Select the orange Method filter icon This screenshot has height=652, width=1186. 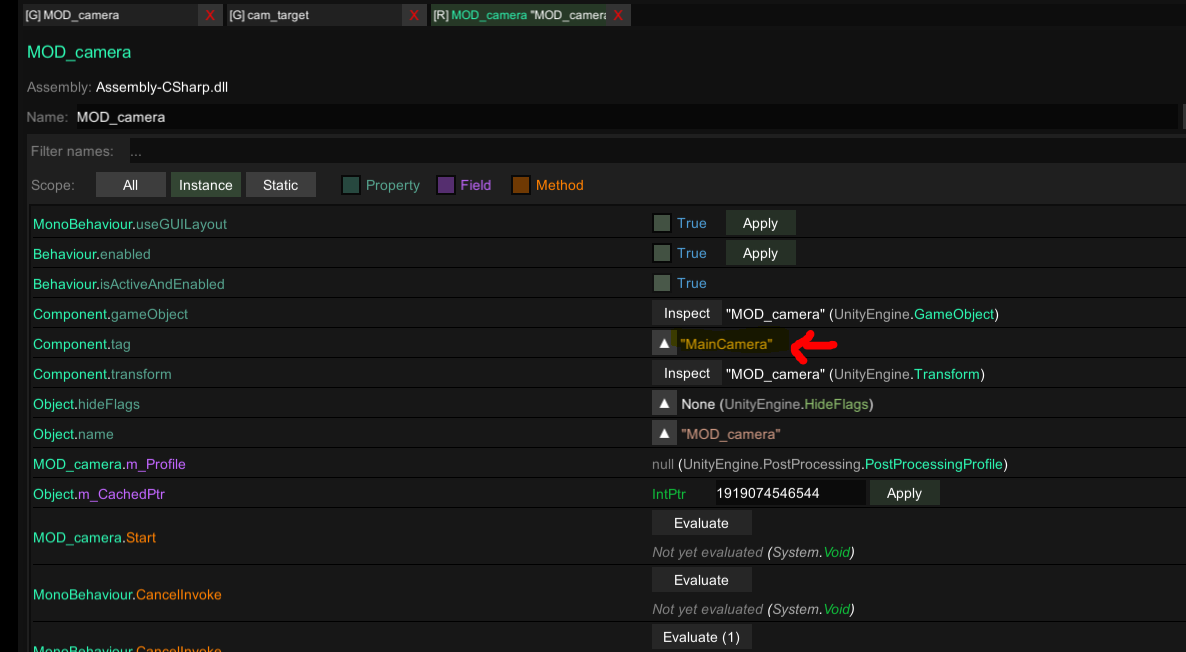(520, 185)
